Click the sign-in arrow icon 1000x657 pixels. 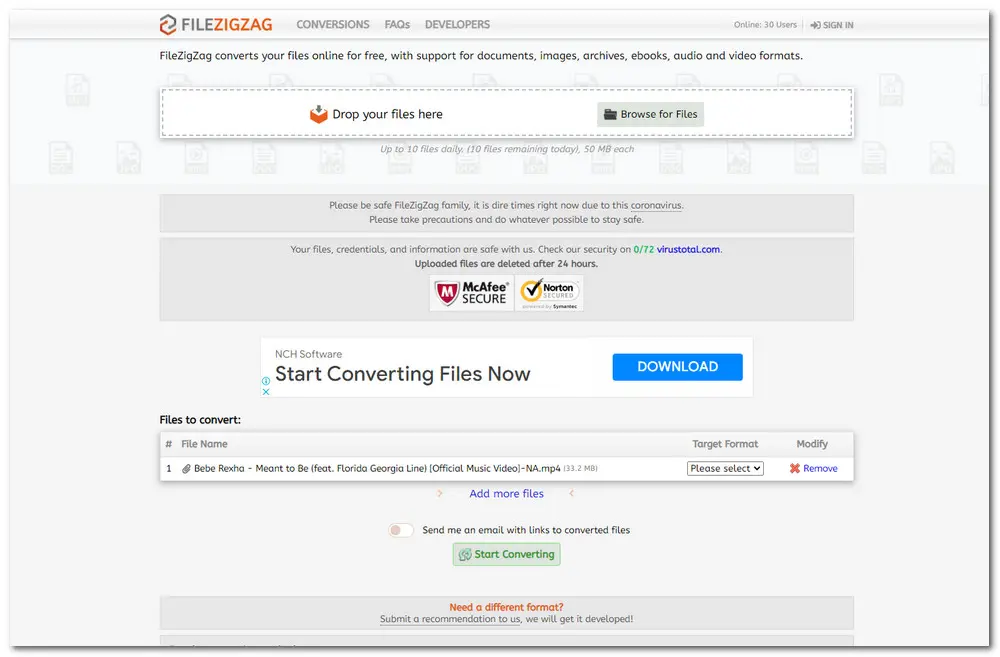pos(815,26)
